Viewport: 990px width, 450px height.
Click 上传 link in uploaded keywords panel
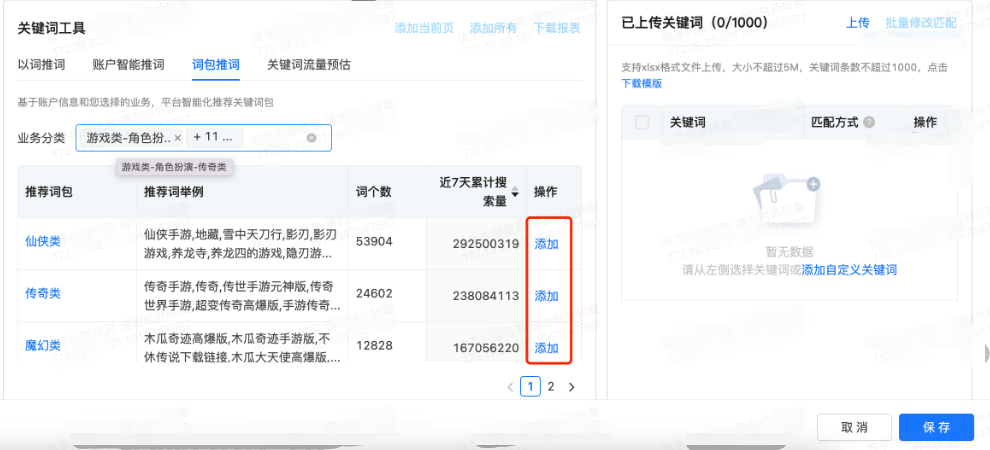[x=857, y=23]
